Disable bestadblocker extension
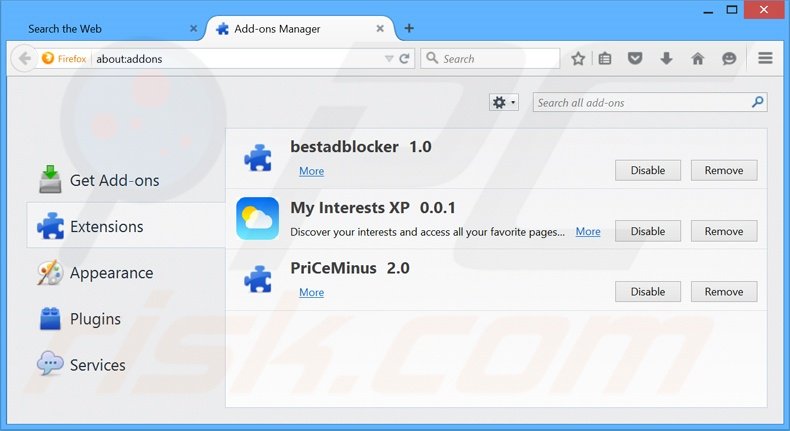 point(648,170)
